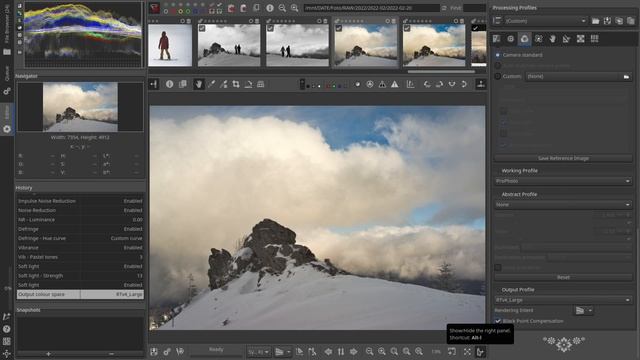Click the Save Reference Image button
The image size is (640, 360).
[x=563, y=158]
